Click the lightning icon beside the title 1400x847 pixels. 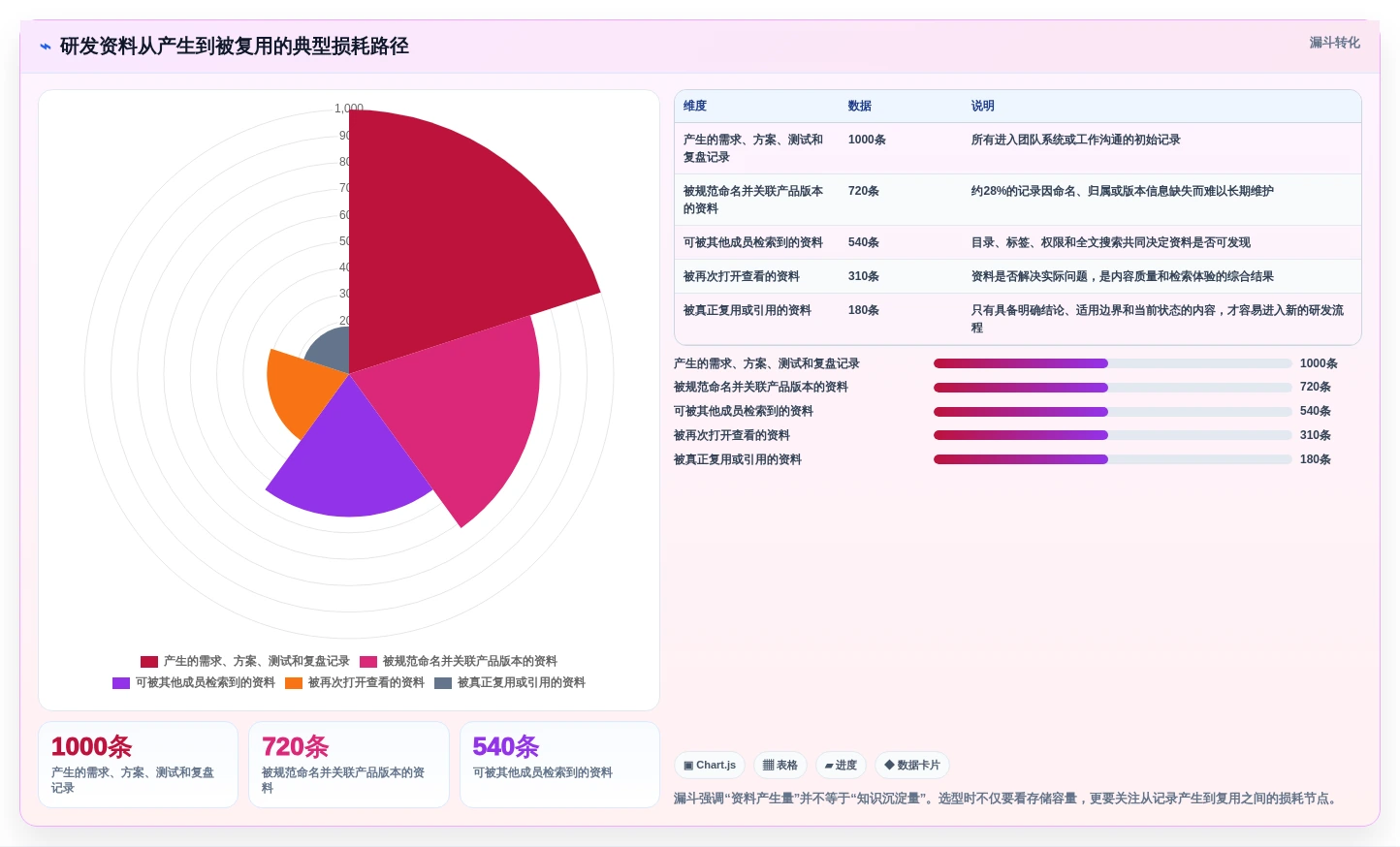coord(45,47)
